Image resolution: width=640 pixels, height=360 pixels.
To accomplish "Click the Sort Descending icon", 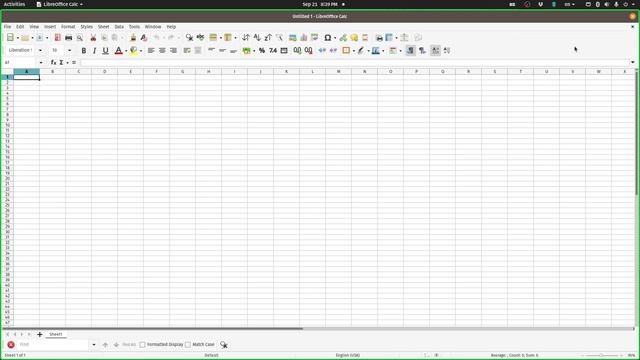I will [x=268, y=38].
